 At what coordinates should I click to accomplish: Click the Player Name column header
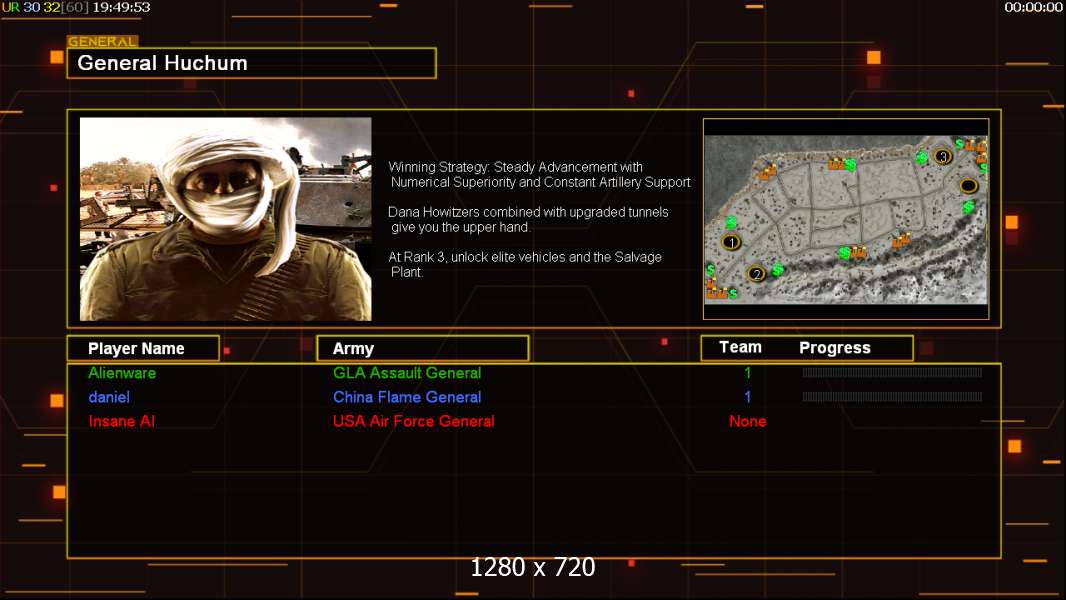[143, 348]
